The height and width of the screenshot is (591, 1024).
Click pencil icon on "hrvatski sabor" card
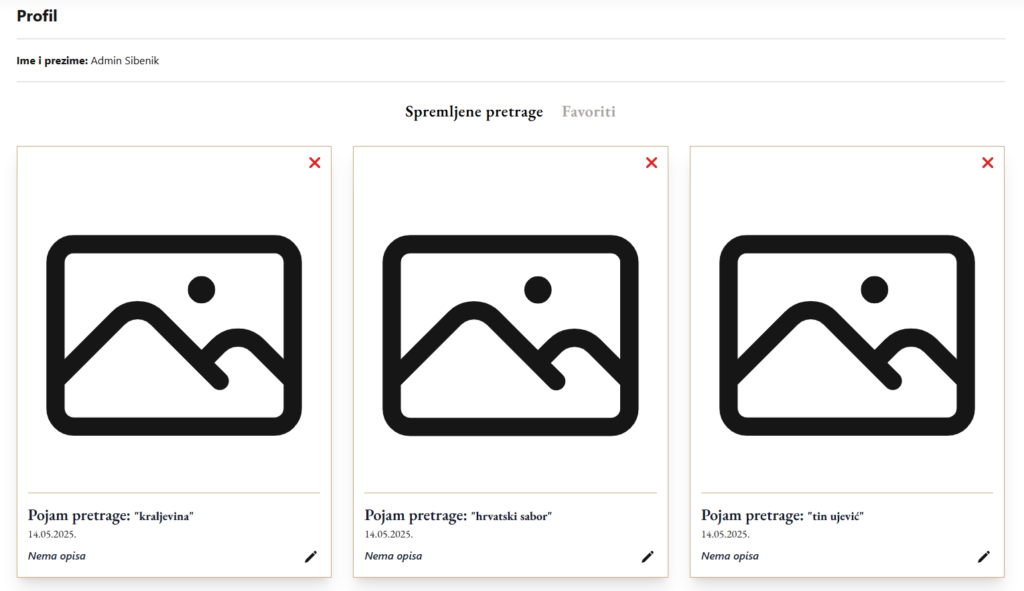[647, 556]
